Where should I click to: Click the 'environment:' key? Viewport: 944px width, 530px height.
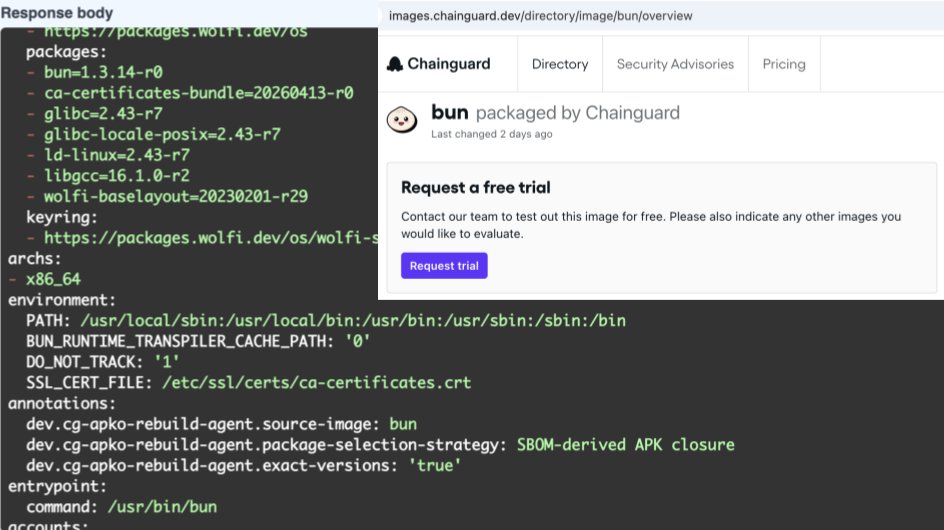click(x=61, y=300)
